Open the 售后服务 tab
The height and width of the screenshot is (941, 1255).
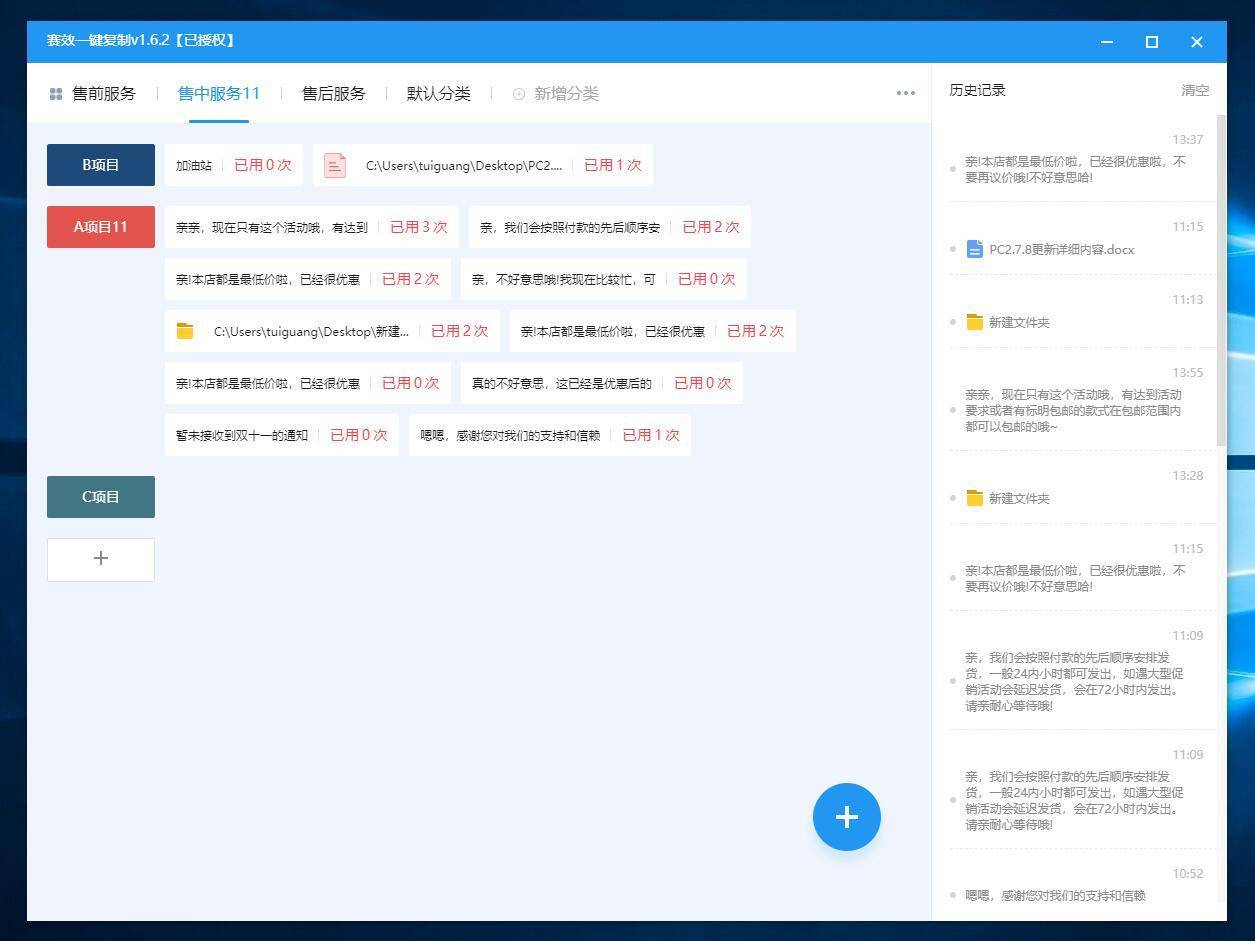[x=334, y=94]
